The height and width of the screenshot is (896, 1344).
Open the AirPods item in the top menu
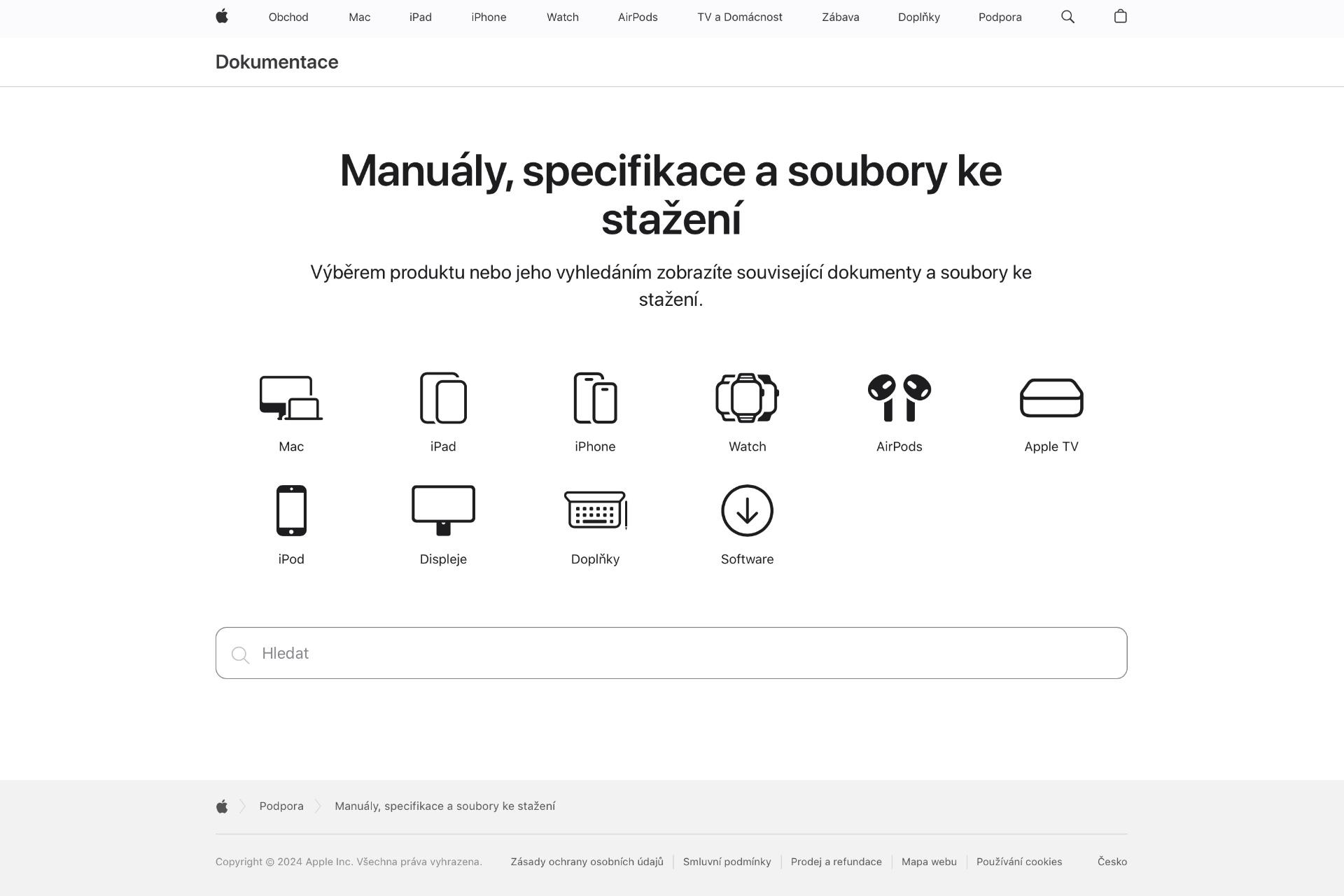point(638,17)
